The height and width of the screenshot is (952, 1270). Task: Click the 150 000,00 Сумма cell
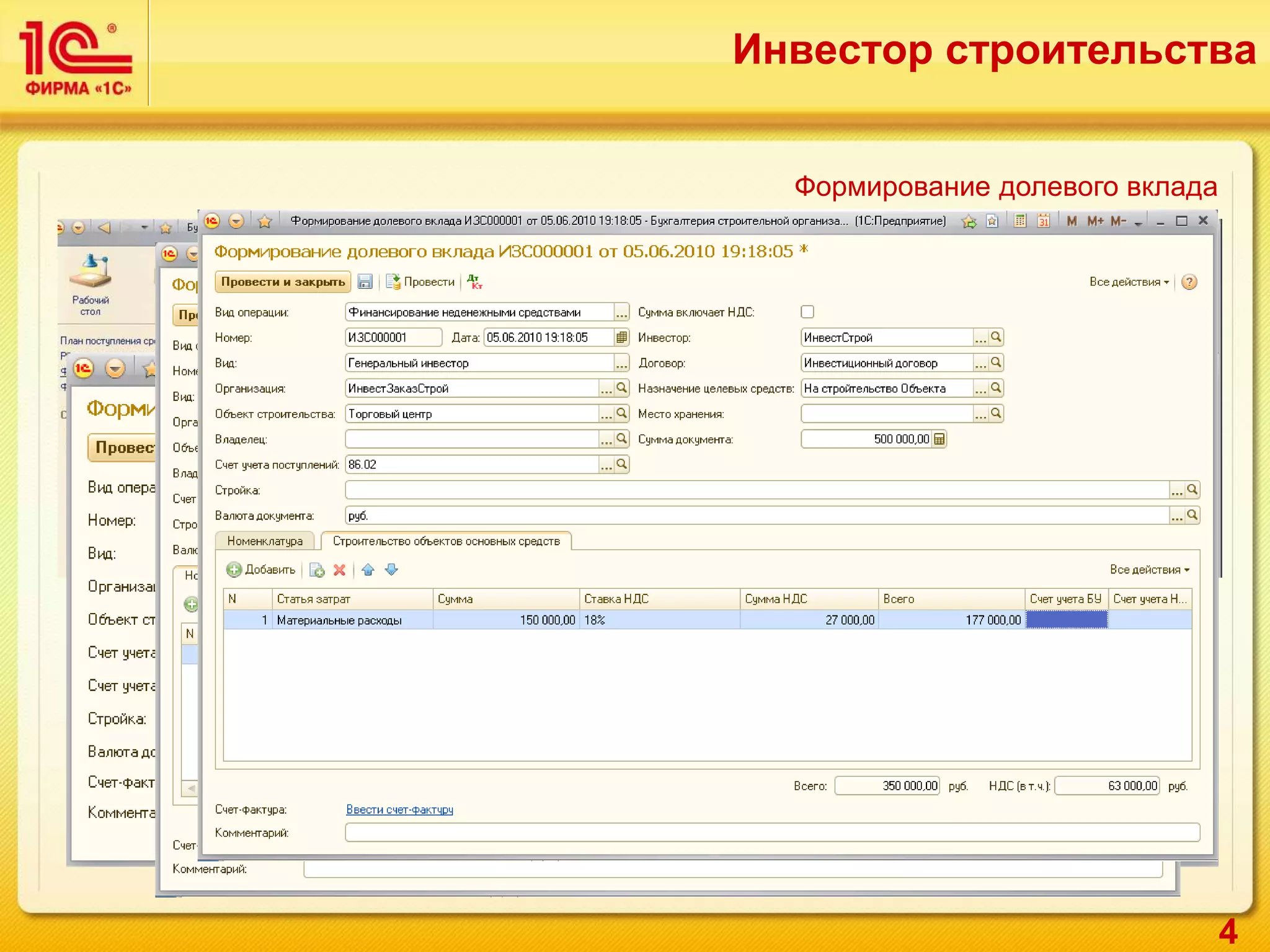[506, 620]
